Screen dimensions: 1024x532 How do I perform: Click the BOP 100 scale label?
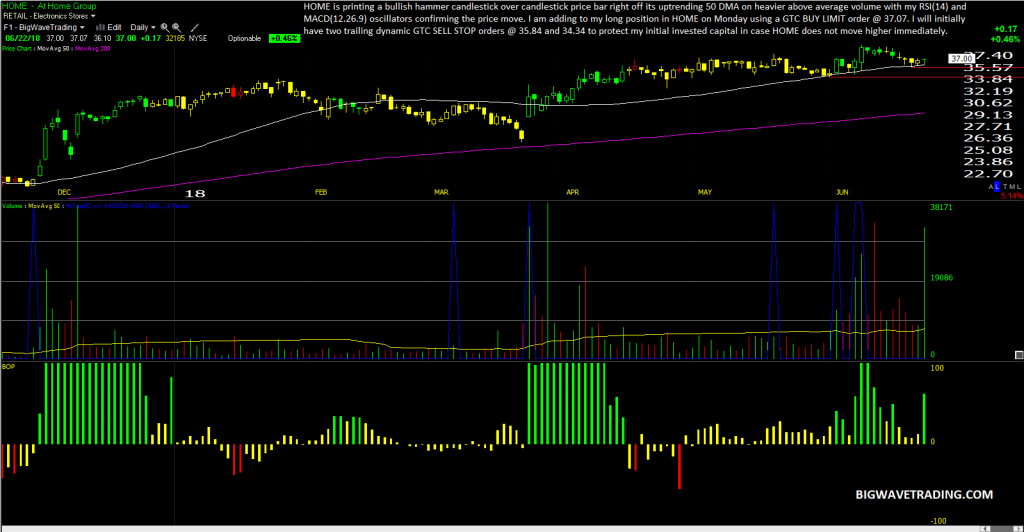(x=936, y=368)
